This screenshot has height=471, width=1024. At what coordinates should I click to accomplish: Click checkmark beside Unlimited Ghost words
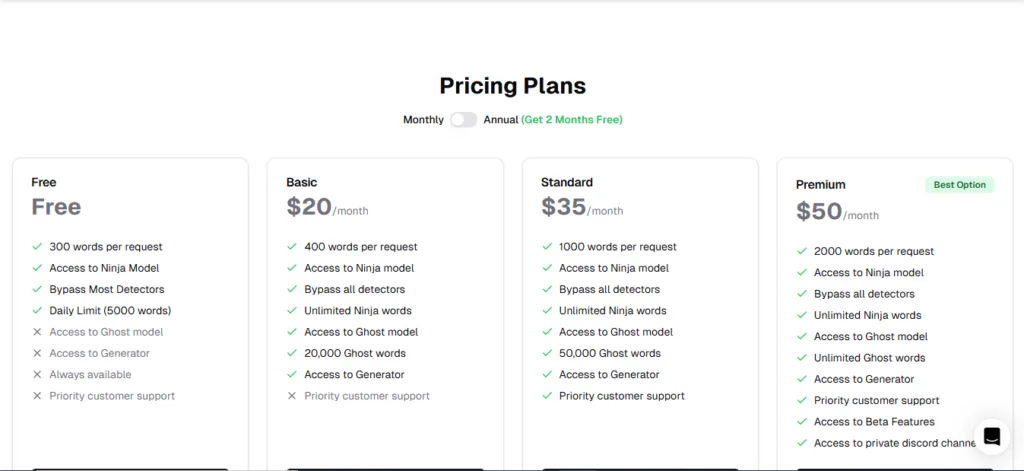click(x=802, y=358)
